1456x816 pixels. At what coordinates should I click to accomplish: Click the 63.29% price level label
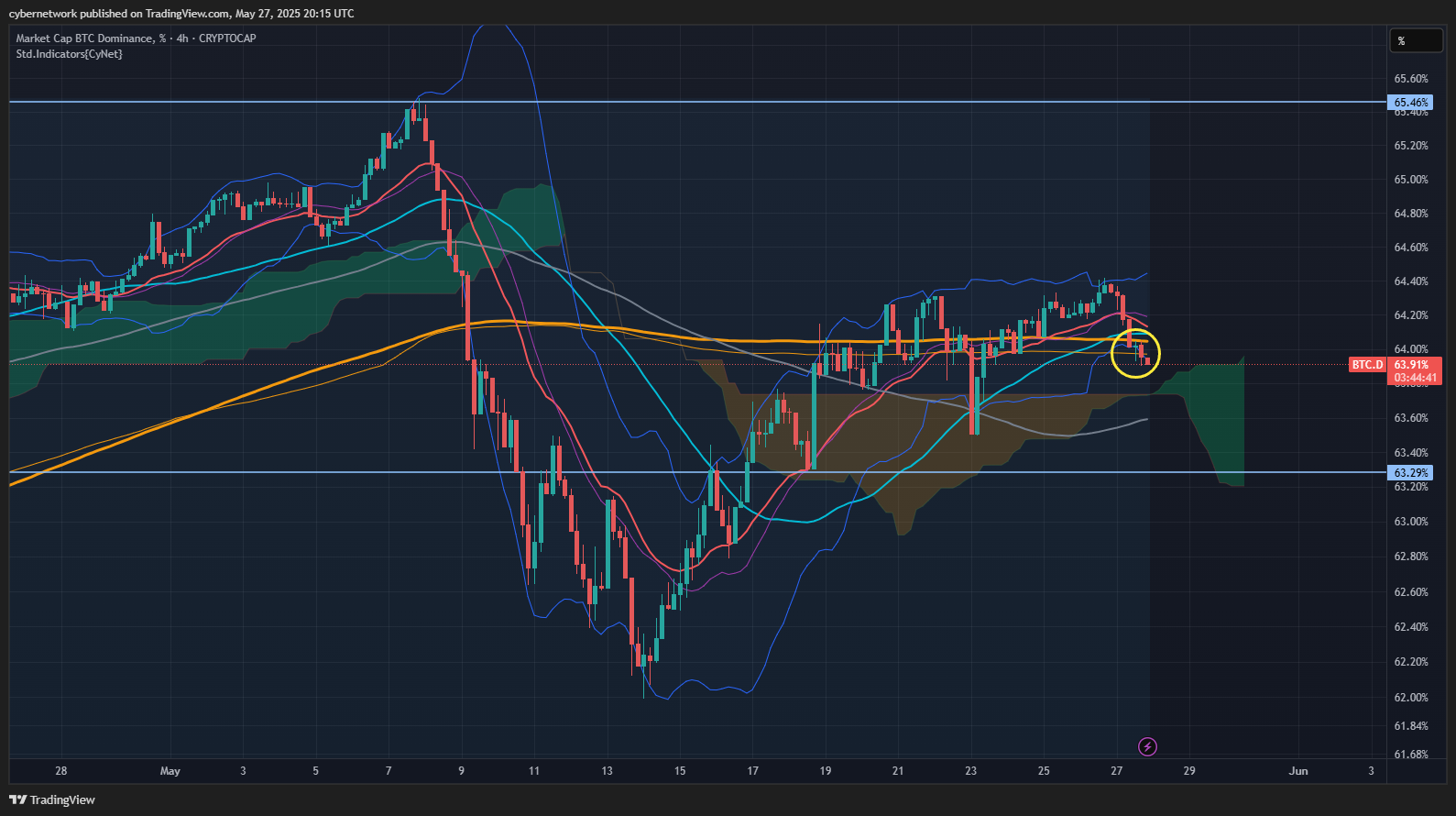point(1411,473)
